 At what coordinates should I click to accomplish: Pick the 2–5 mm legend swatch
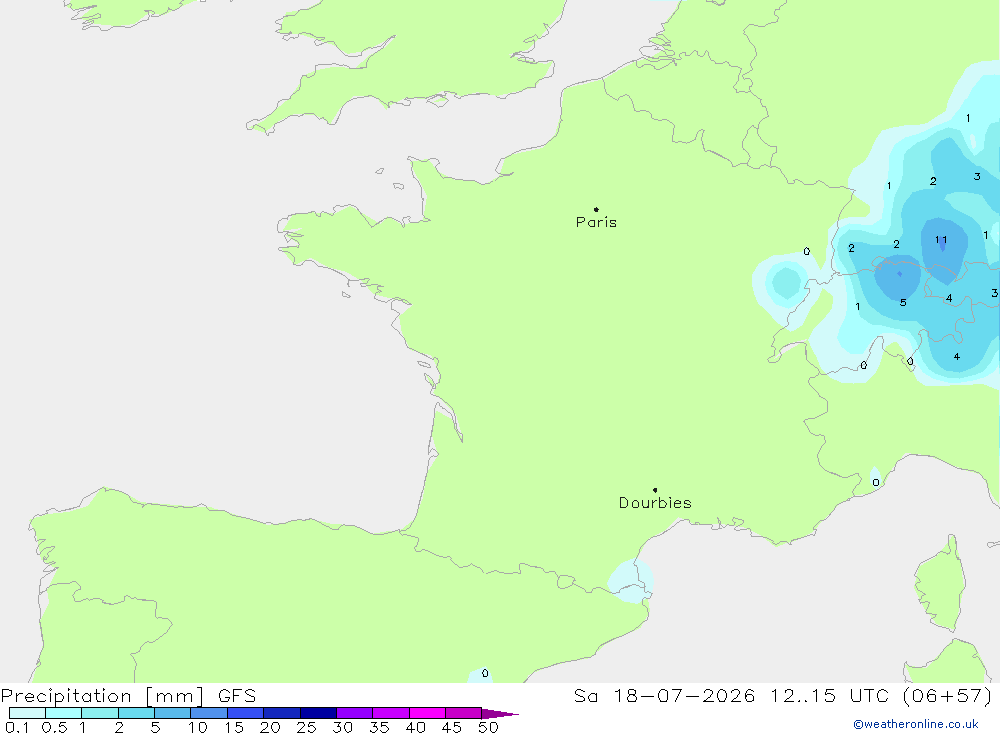coord(136,713)
